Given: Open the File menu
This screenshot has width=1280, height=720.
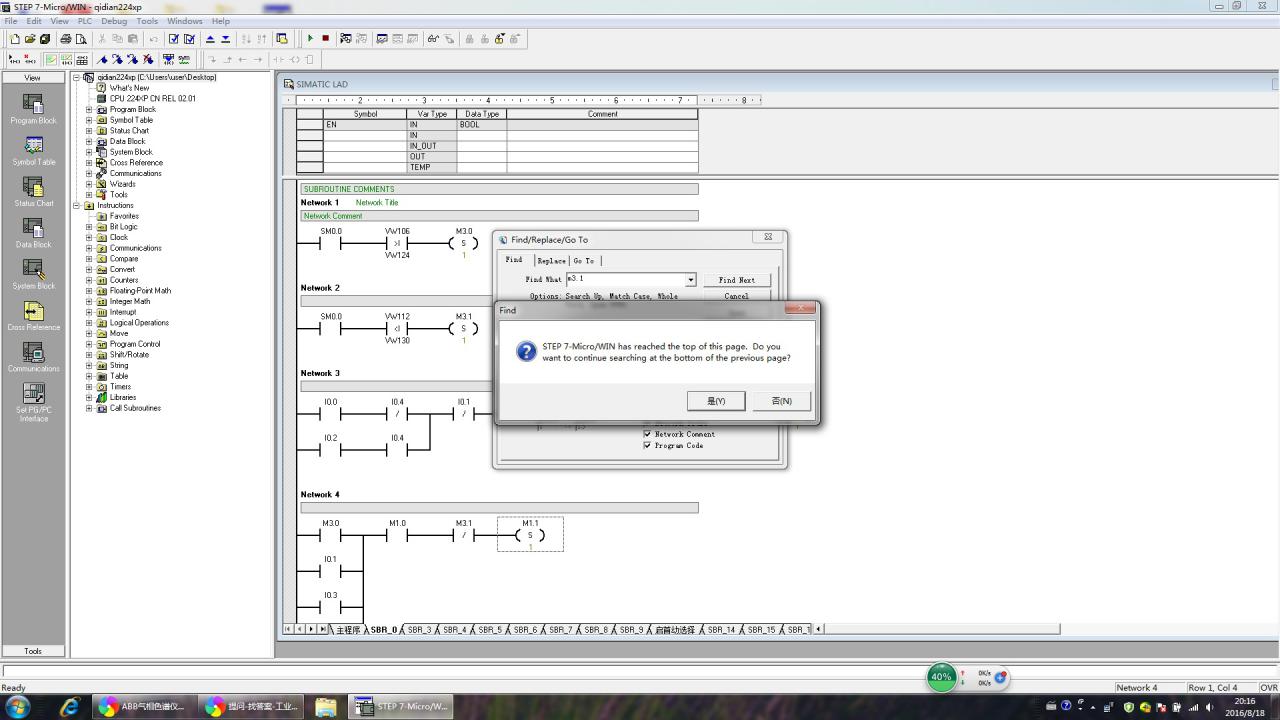Looking at the screenshot, I should [x=11, y=21].
